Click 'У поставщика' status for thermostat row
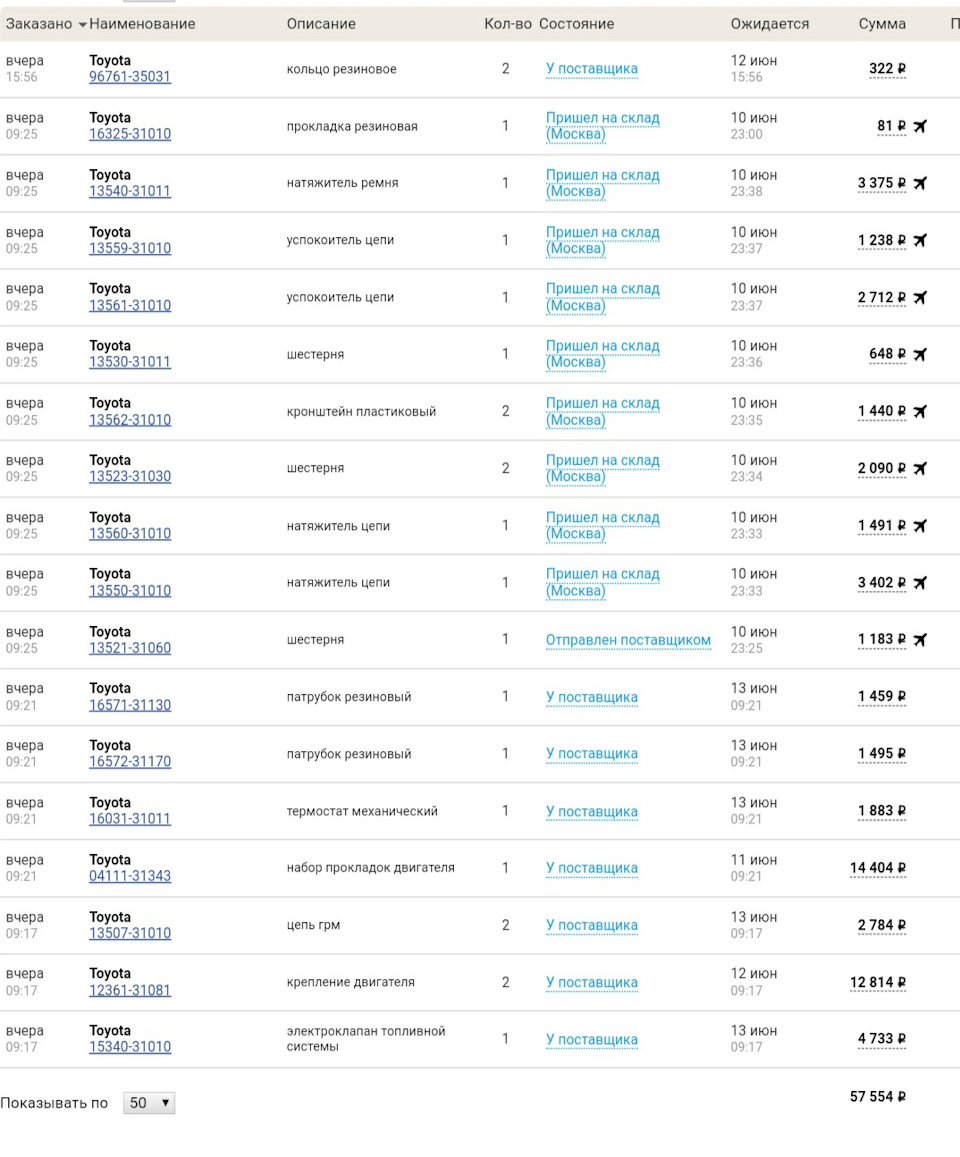Screen dimensions: 960x1157 click(x=591, y=812)
